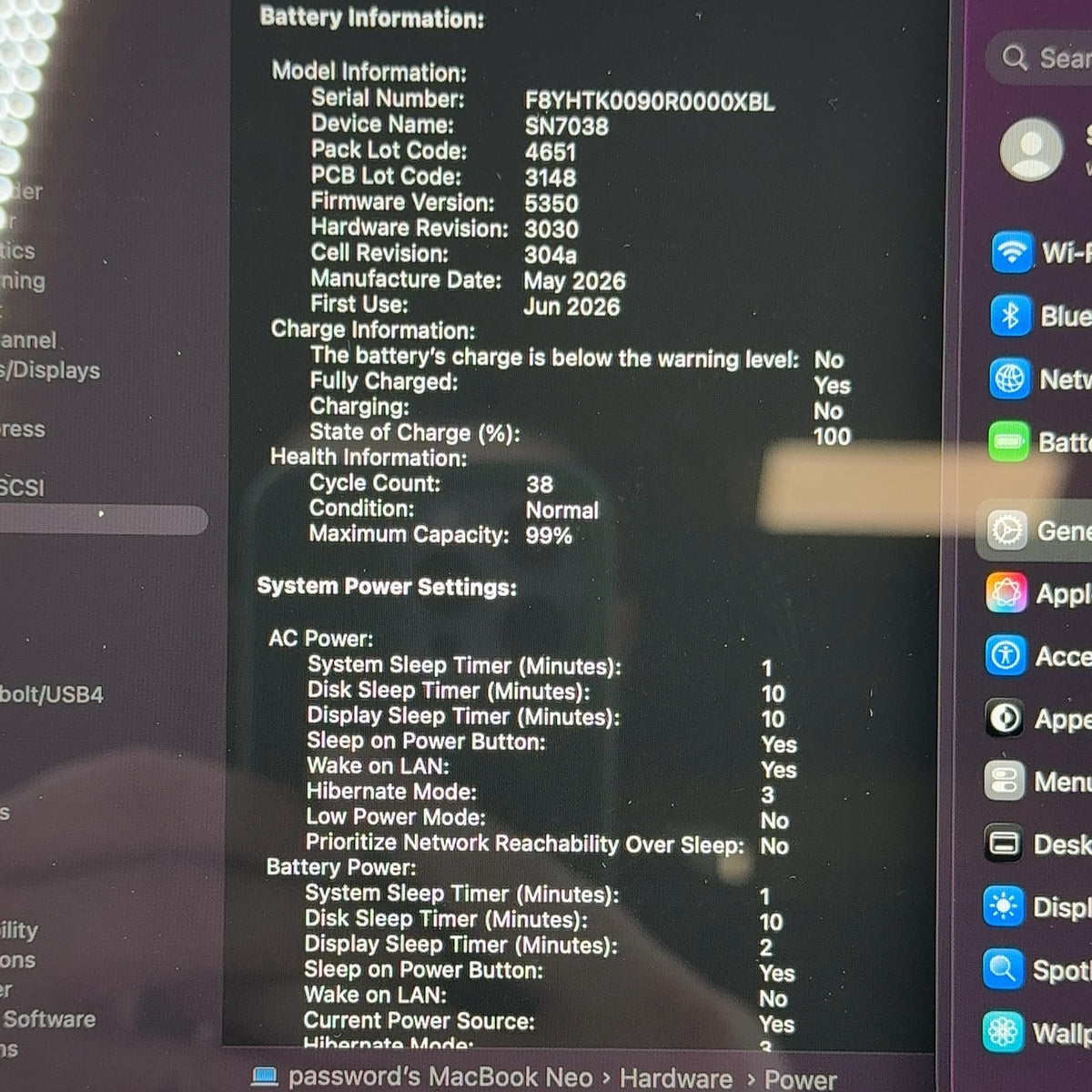Screen dimensions: 1092x1092
Task: Click the user account avatar
Action: click(1032, 149)
